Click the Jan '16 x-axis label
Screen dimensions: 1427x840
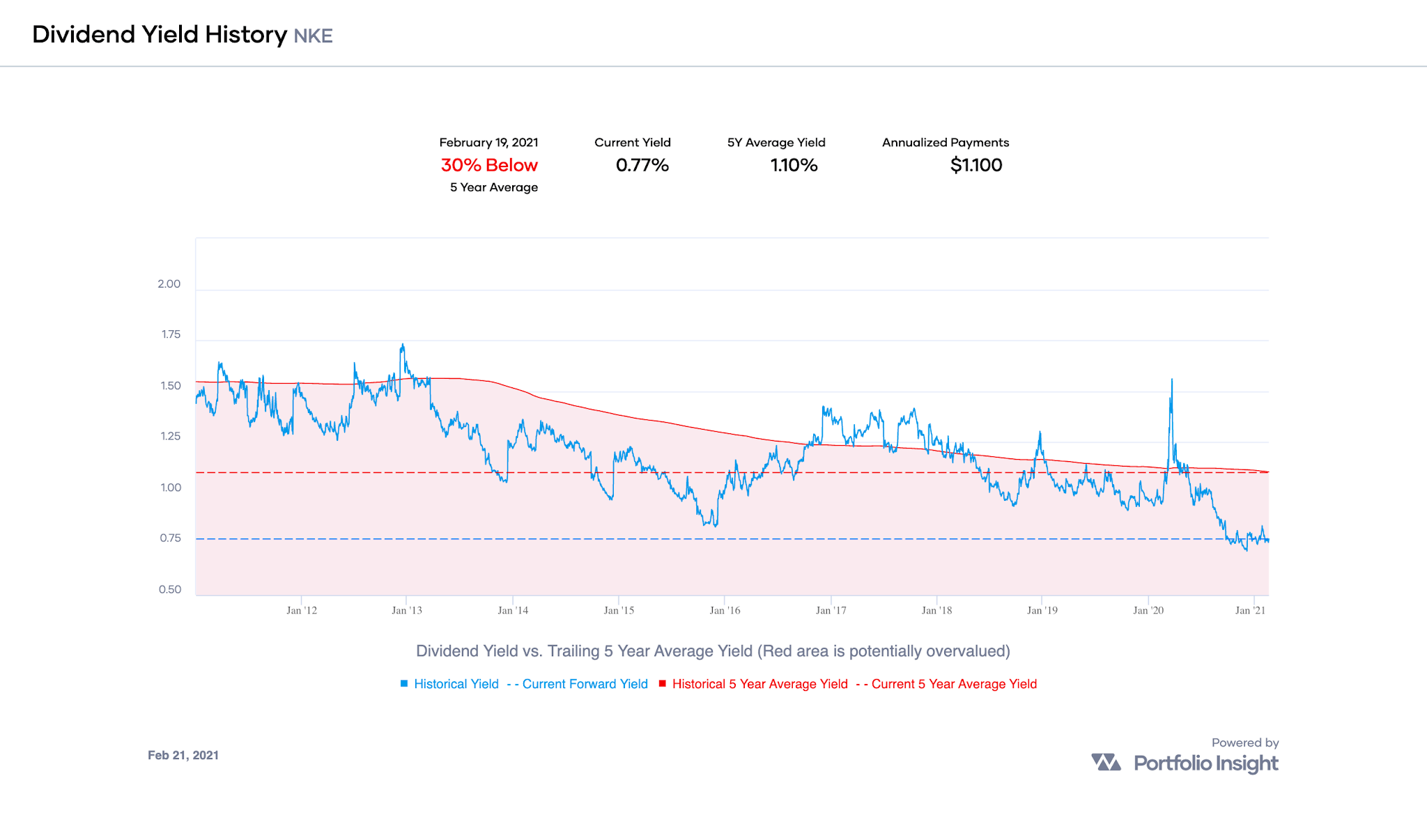tap(725, 611)
